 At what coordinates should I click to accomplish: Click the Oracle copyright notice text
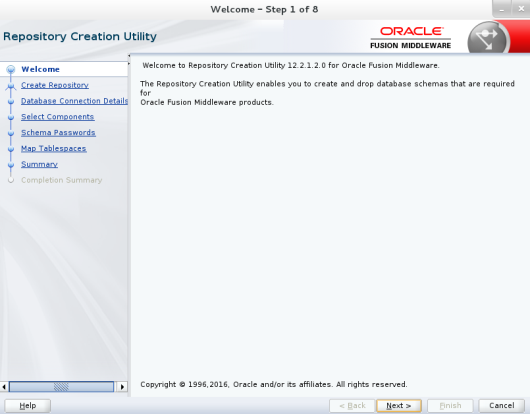pos(274,385)
